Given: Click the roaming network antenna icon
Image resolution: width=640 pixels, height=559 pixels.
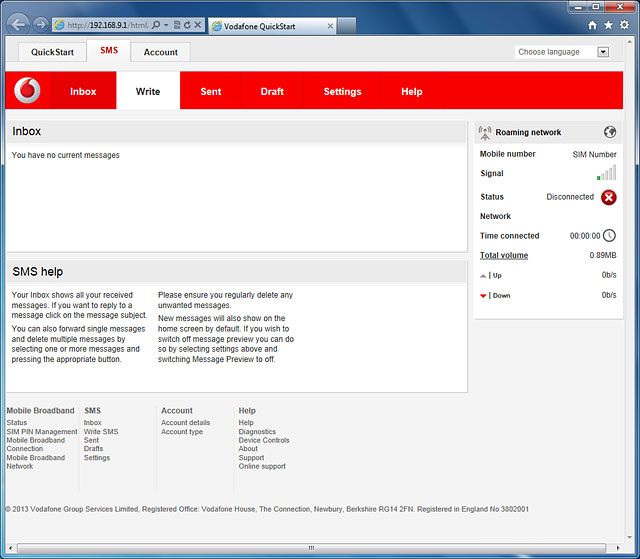Looking at the screenshot, I should pyautogui.click(x=485, y=132).
